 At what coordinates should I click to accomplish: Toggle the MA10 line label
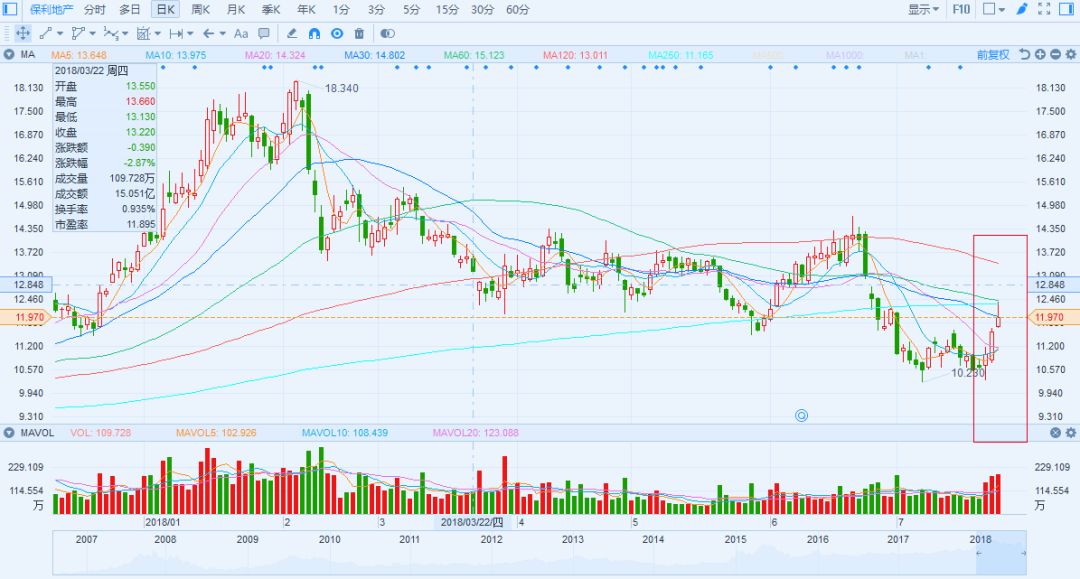176,54
